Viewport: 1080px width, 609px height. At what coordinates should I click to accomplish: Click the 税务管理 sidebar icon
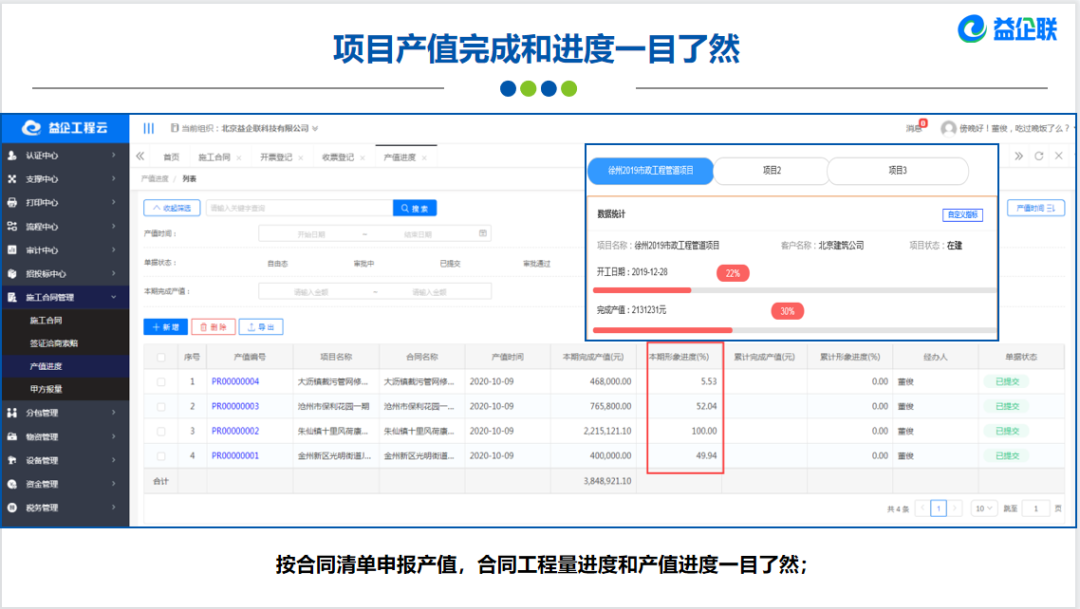tap(12, 508)
